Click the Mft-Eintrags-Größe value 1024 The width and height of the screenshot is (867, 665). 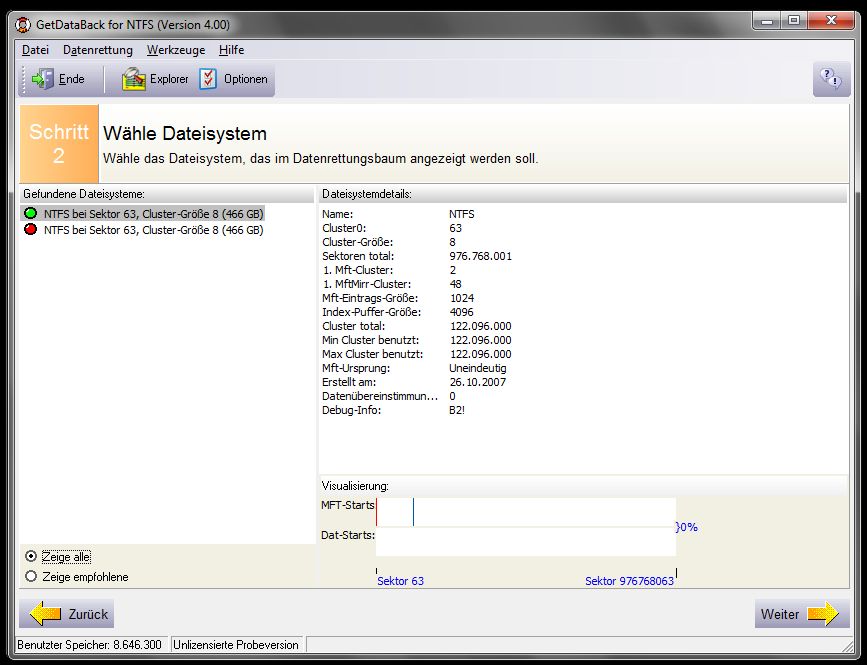pos(462,298)
